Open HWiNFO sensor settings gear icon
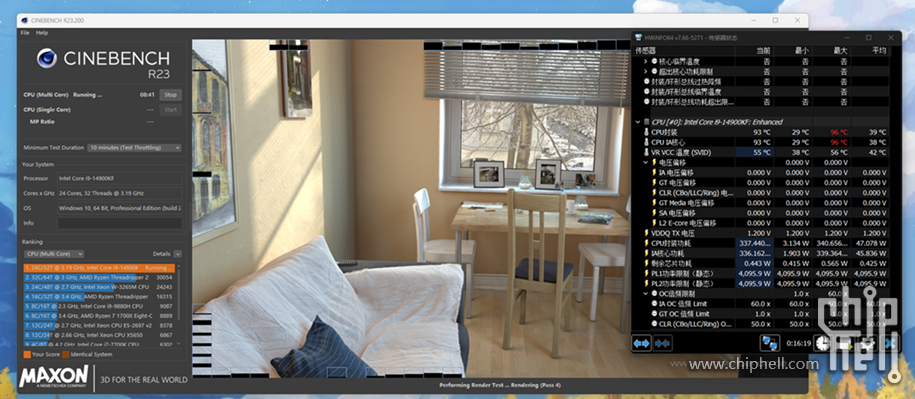This screenshot has width=915, height=399. point(868,344)
